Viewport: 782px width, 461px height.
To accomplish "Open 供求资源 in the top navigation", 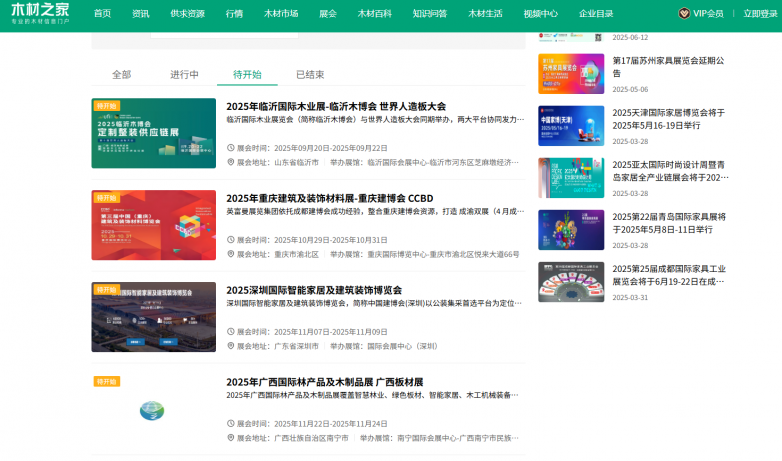I will coord(187,14).
